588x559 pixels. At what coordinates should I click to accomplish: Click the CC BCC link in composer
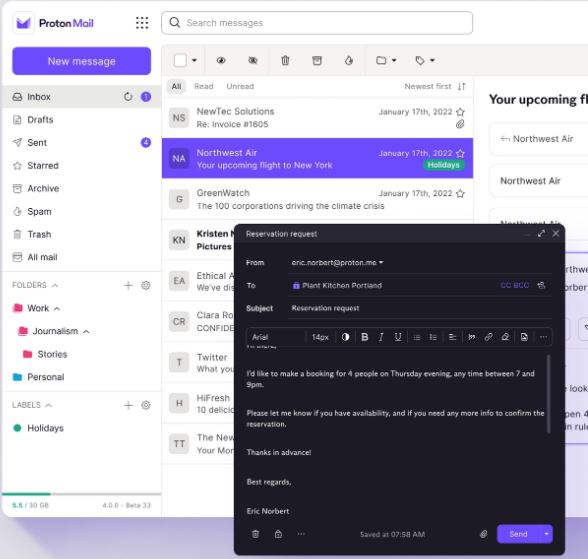[x=514, y=285]
